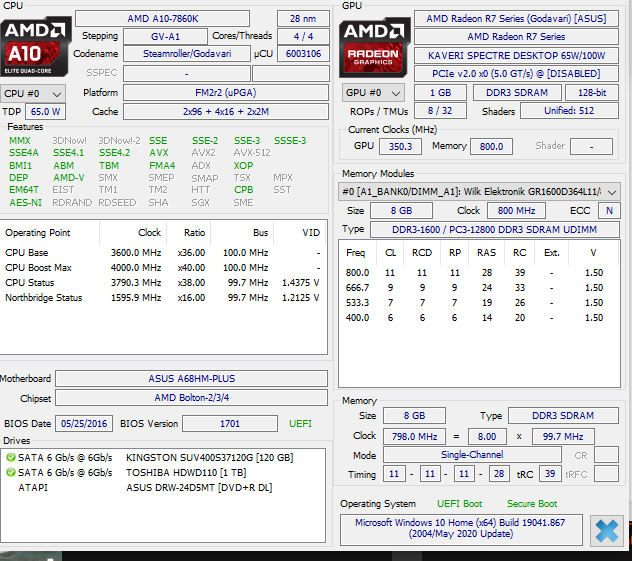Click the AES-NI feature label
The image size is (632, 561).
(25, 202)
